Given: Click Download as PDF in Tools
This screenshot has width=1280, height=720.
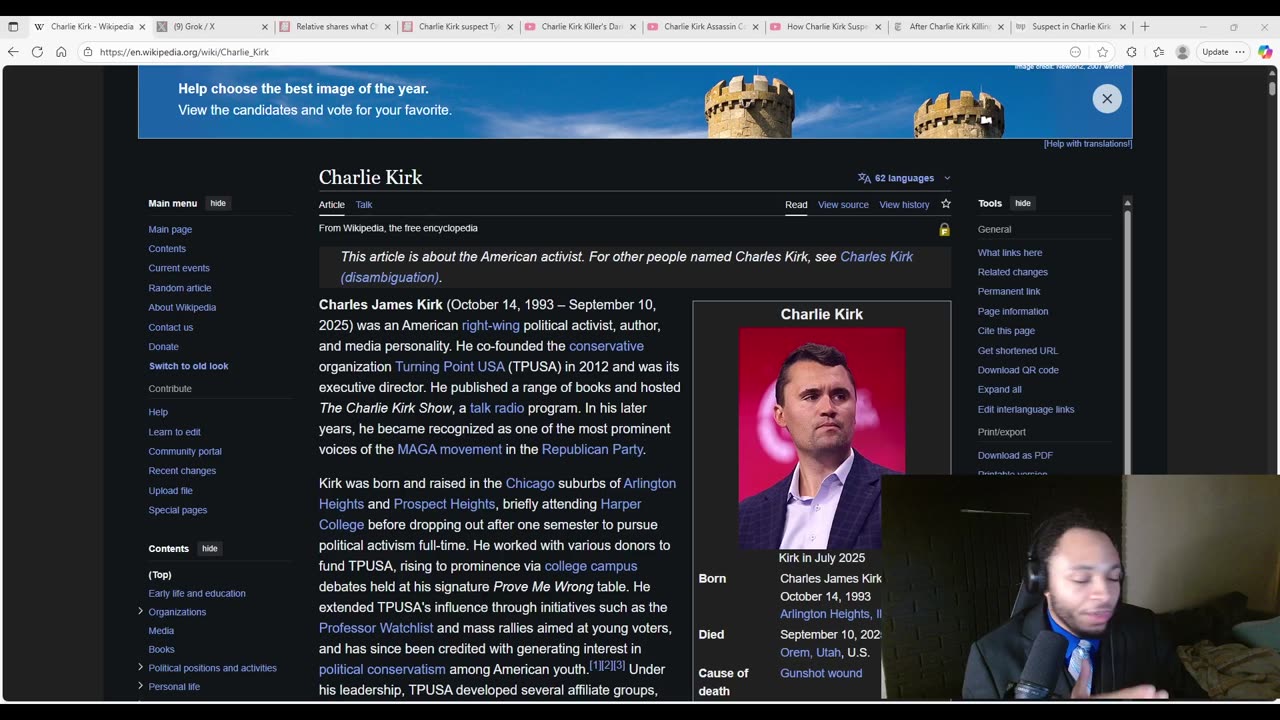Looking at the screenshot, I should 1015,456.
